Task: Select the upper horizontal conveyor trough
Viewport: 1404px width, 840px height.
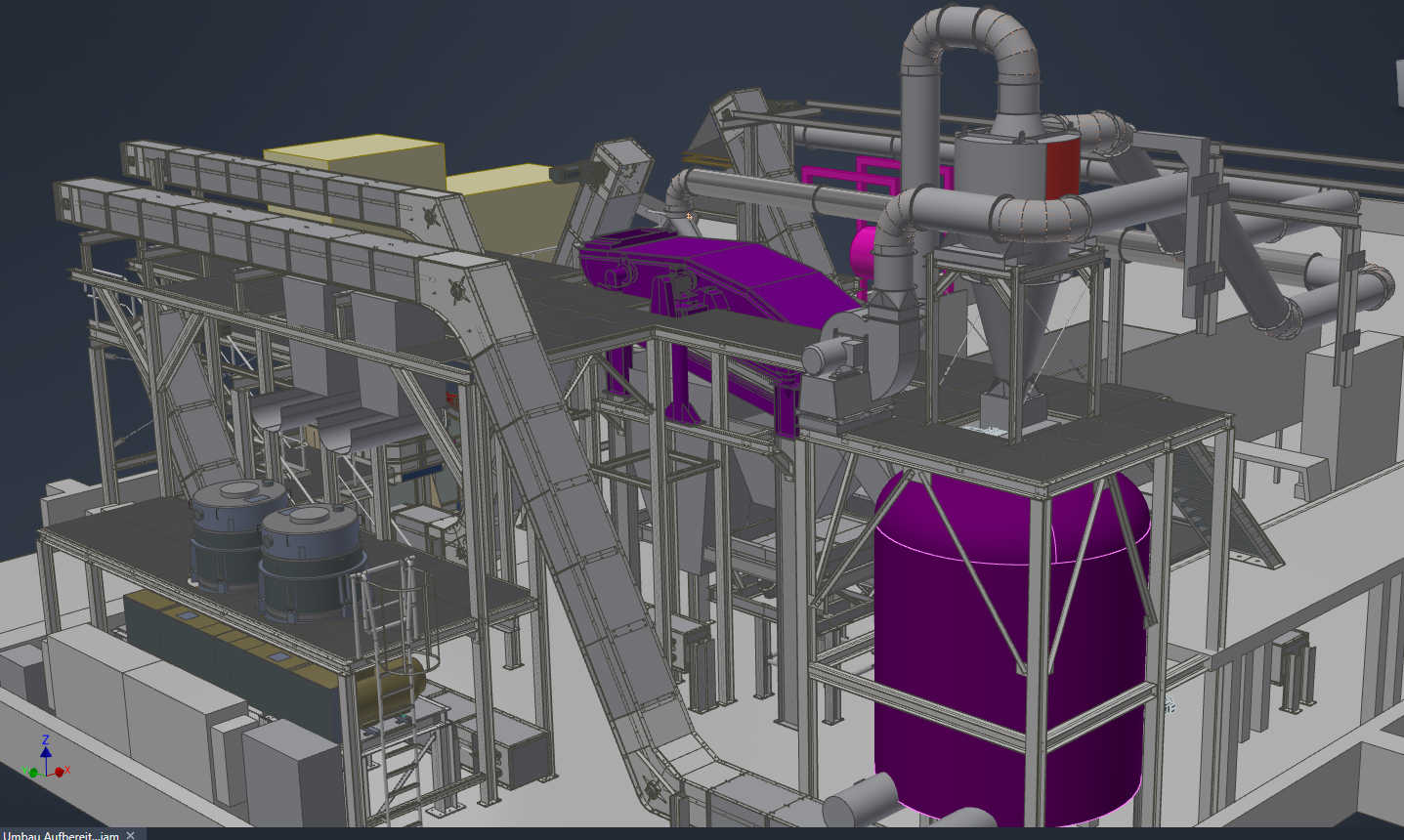Action: [x=244, y=234]
